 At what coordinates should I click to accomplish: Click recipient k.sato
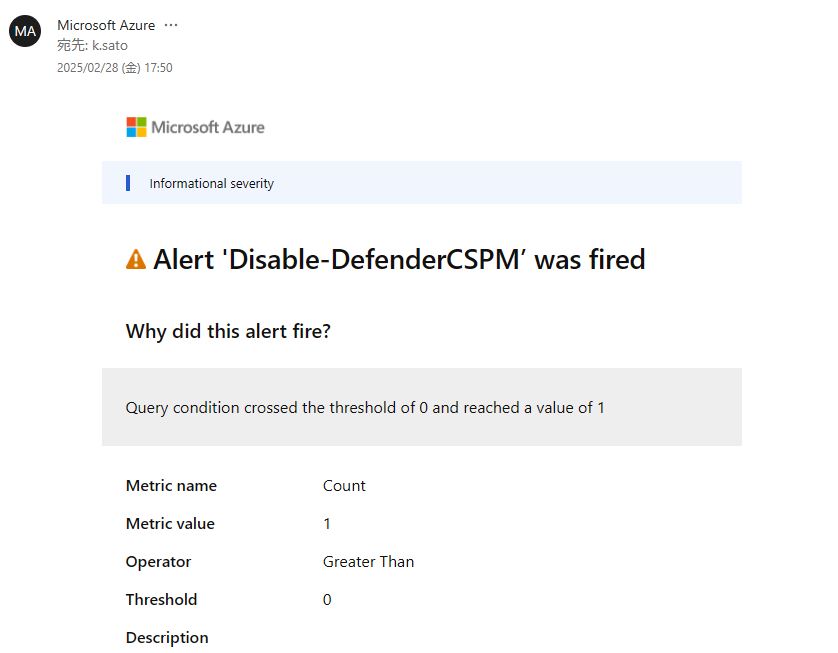coord(110,45)
